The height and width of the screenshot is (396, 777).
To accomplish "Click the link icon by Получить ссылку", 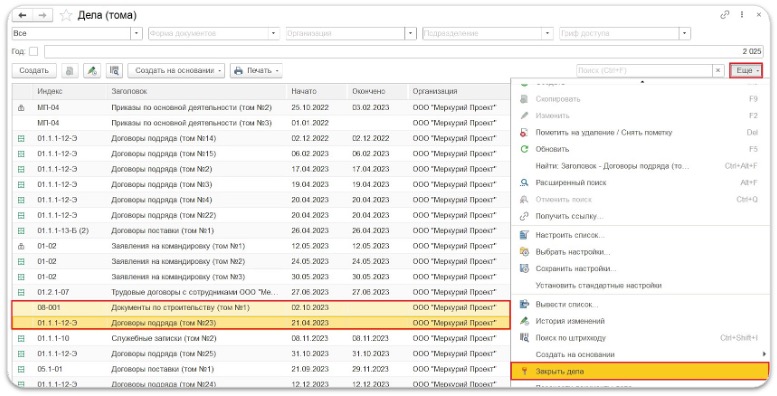I will pyautogui.click(x=524, y=217).
